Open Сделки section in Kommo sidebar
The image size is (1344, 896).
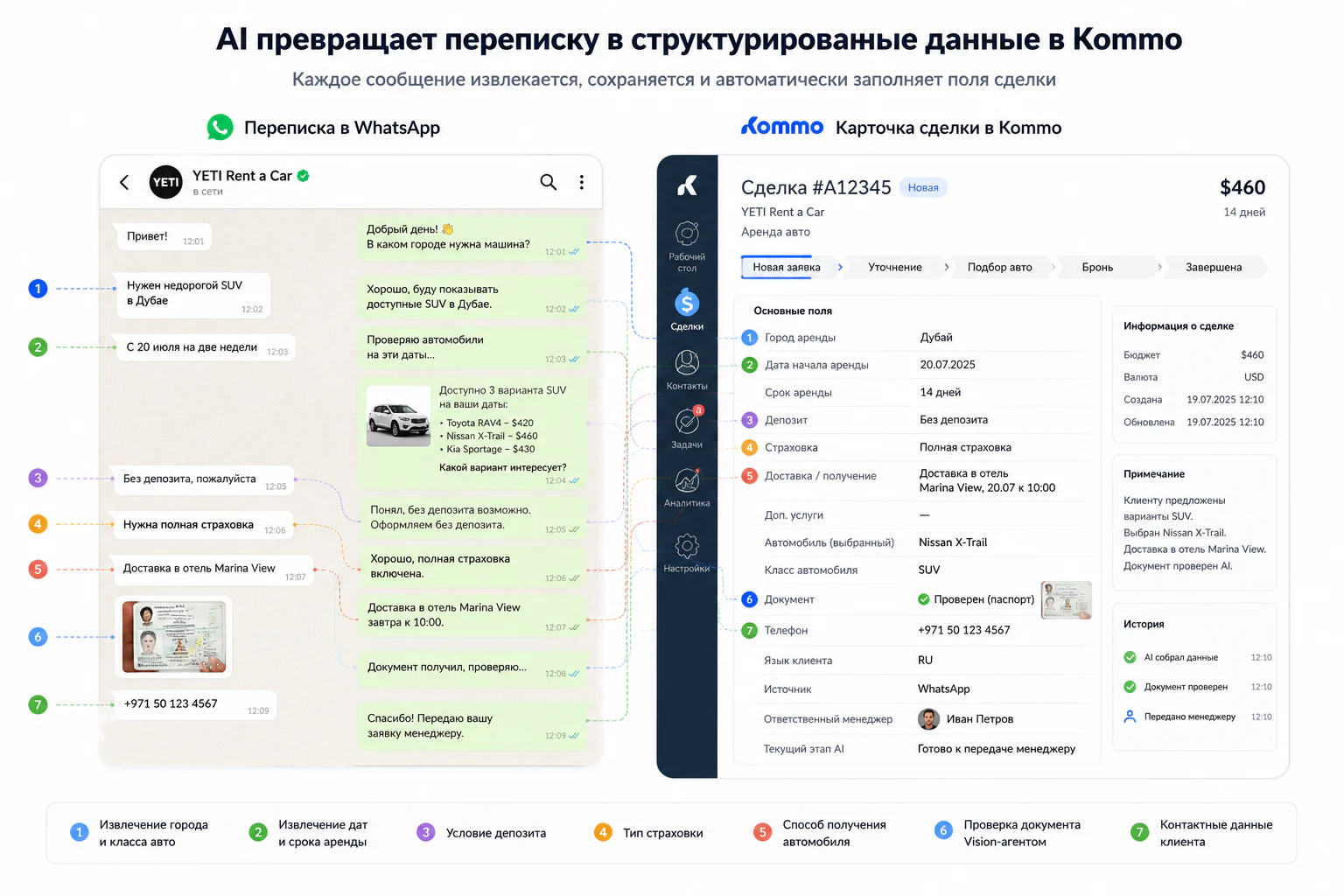687,311
